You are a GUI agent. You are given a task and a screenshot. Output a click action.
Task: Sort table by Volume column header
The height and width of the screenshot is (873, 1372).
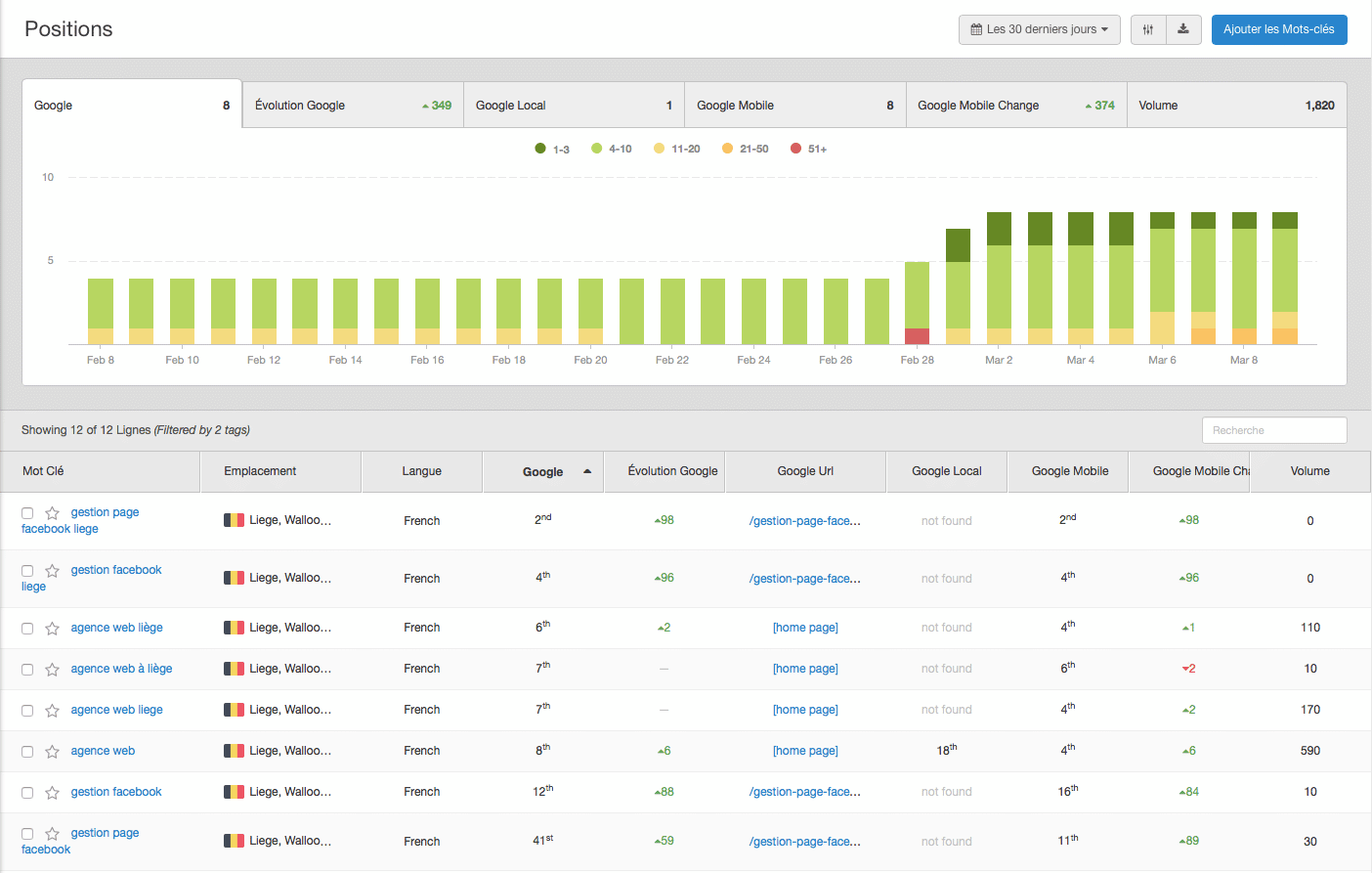coord(1309,471)
